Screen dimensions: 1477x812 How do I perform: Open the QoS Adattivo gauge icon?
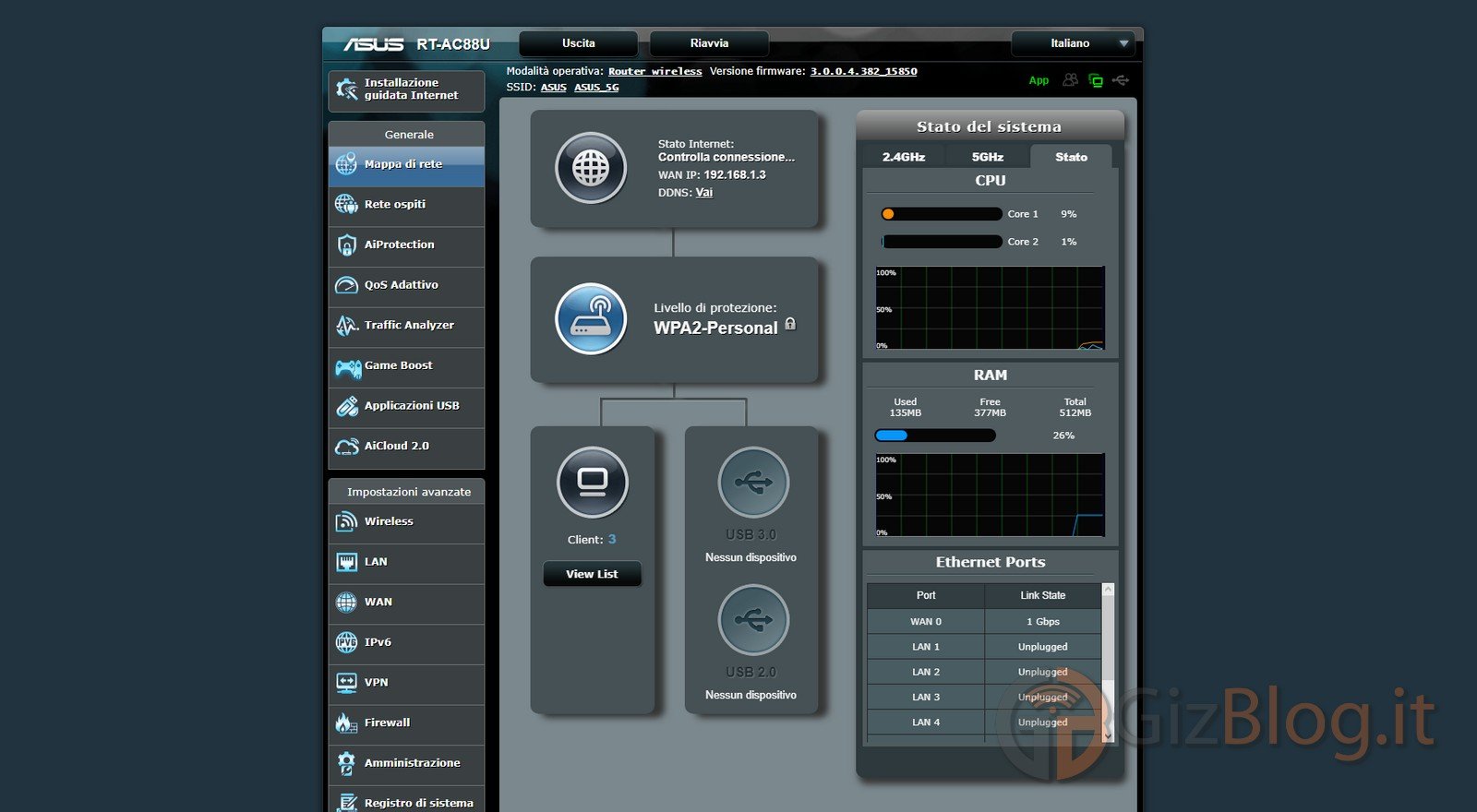[346, 285]
